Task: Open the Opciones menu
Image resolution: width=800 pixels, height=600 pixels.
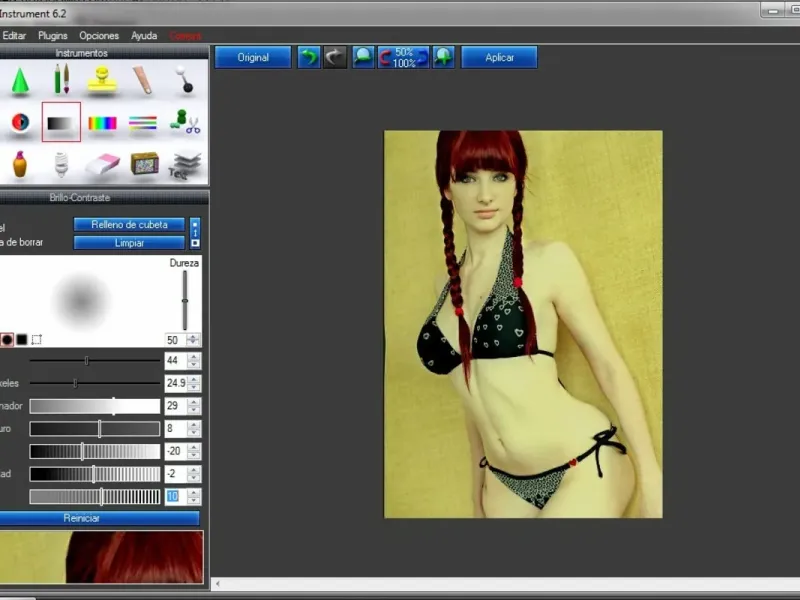Action: click(99, 35)
